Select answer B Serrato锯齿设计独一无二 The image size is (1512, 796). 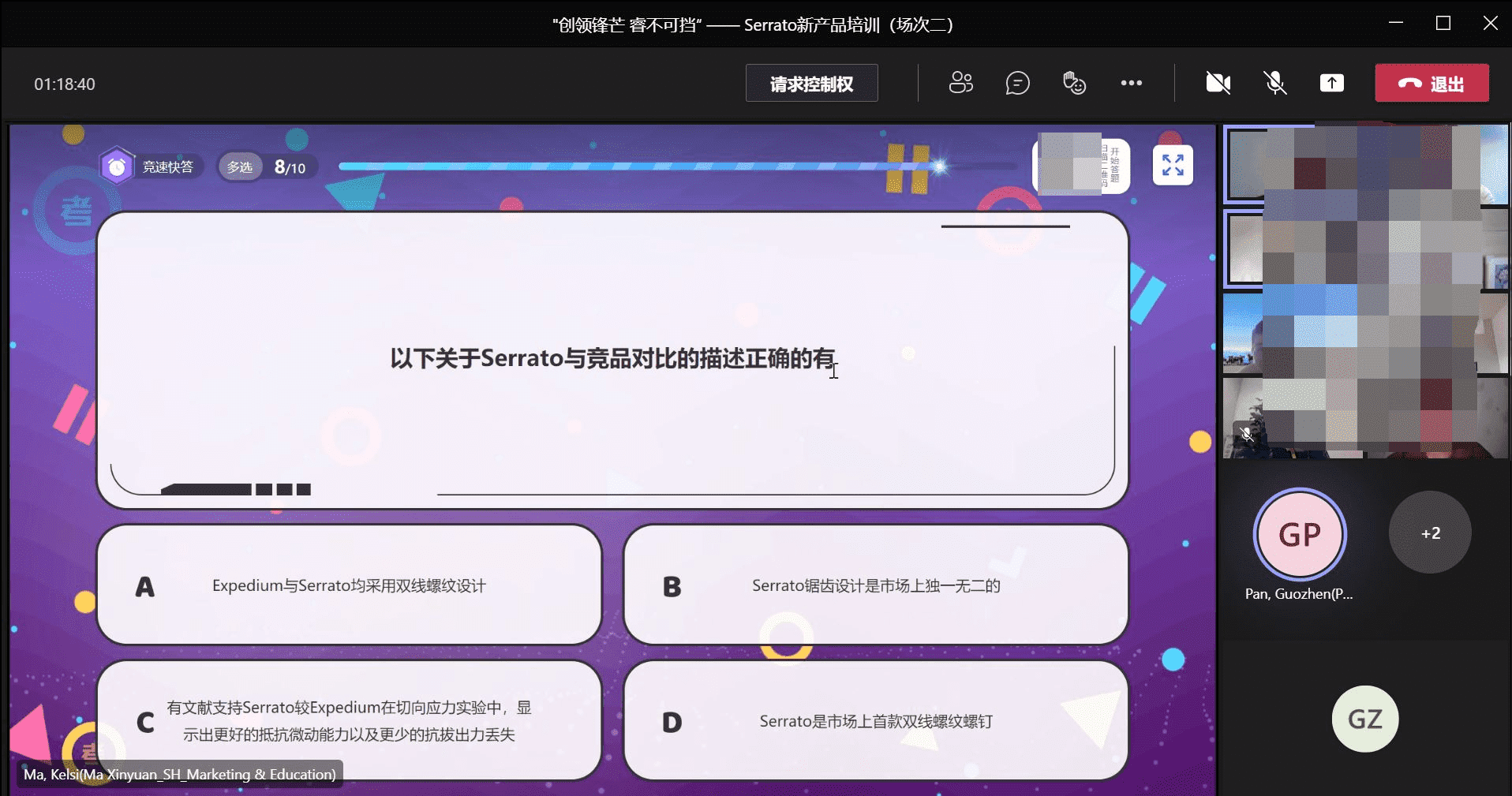coord(875,585)
